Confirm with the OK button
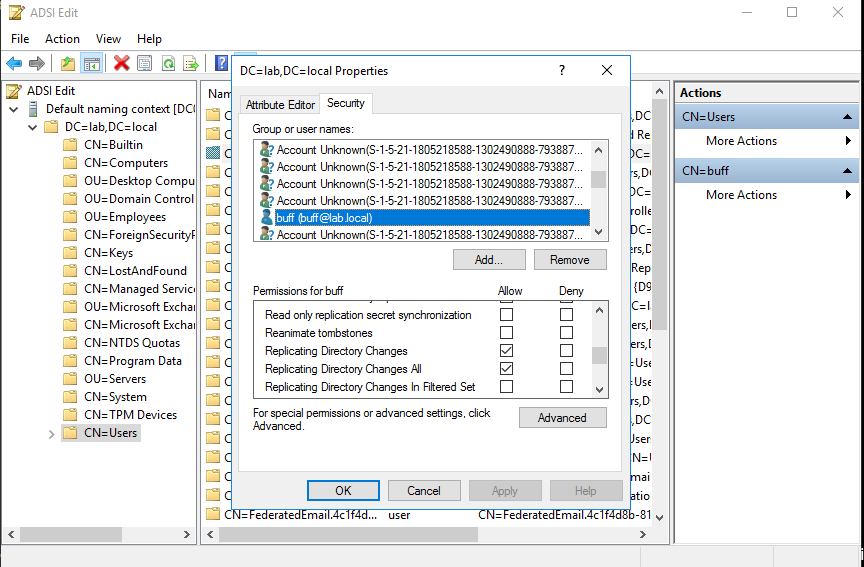 click(x=343, y=490)
